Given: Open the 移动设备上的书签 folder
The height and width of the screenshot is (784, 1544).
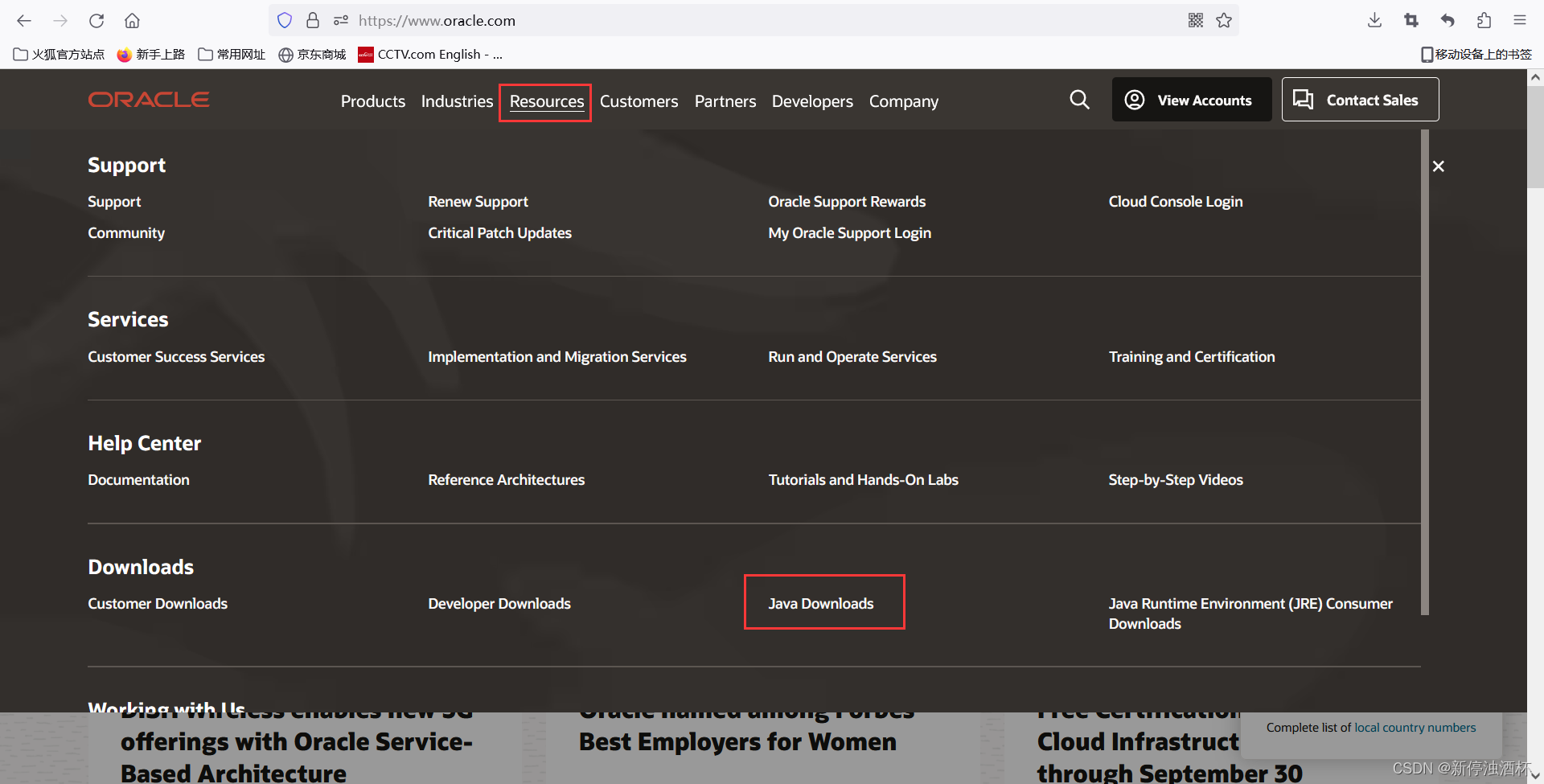Looking at the screenshot, I should [1476, 55].
